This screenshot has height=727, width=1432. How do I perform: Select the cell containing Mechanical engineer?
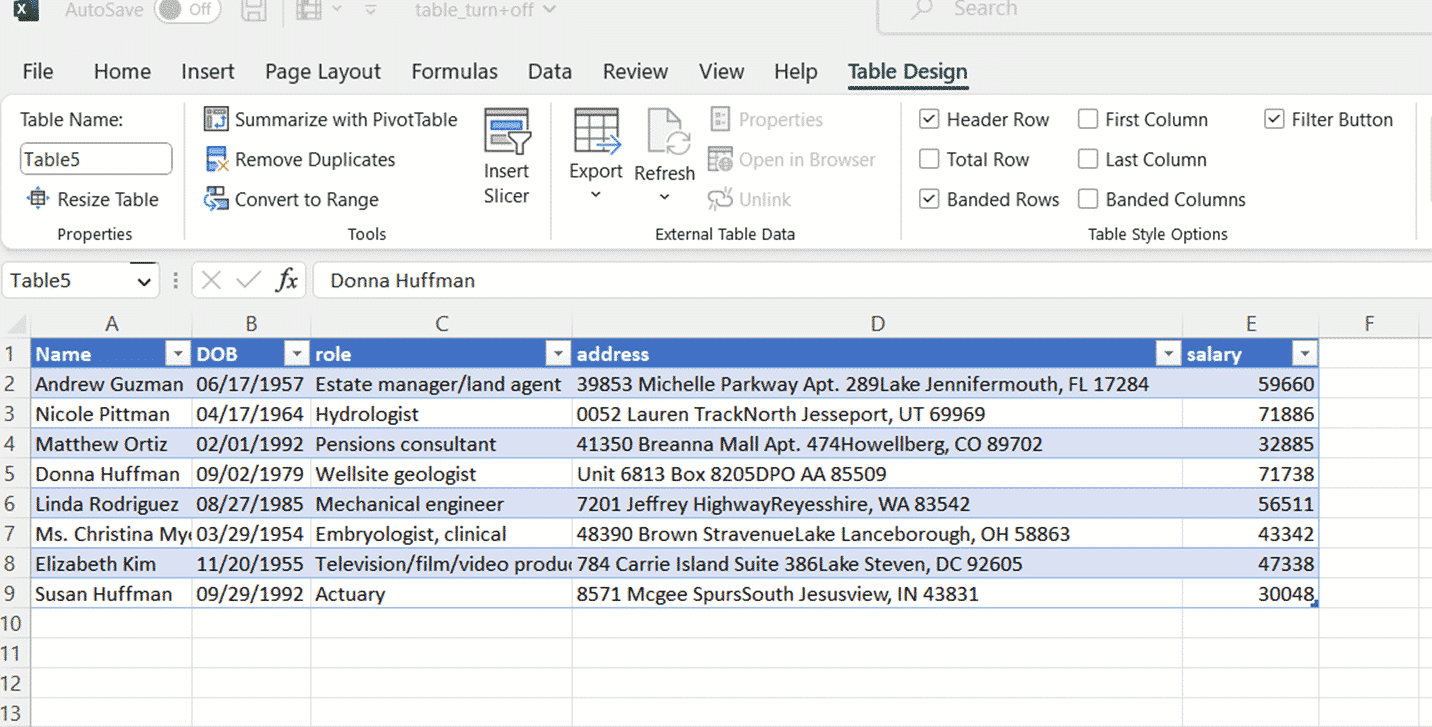(442, 504)
